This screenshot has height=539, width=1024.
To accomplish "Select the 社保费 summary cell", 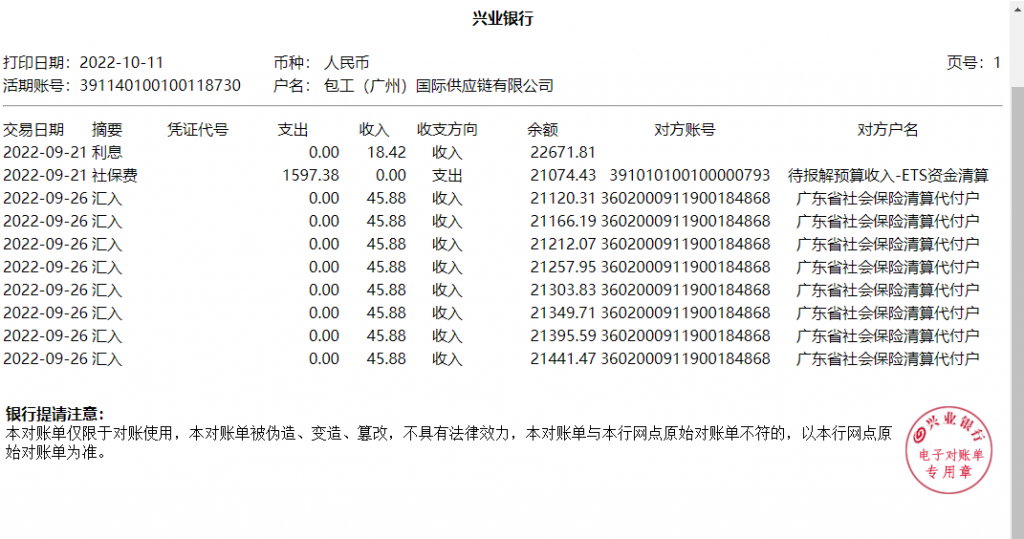I will pyautogui.click(x=114, y=176).
